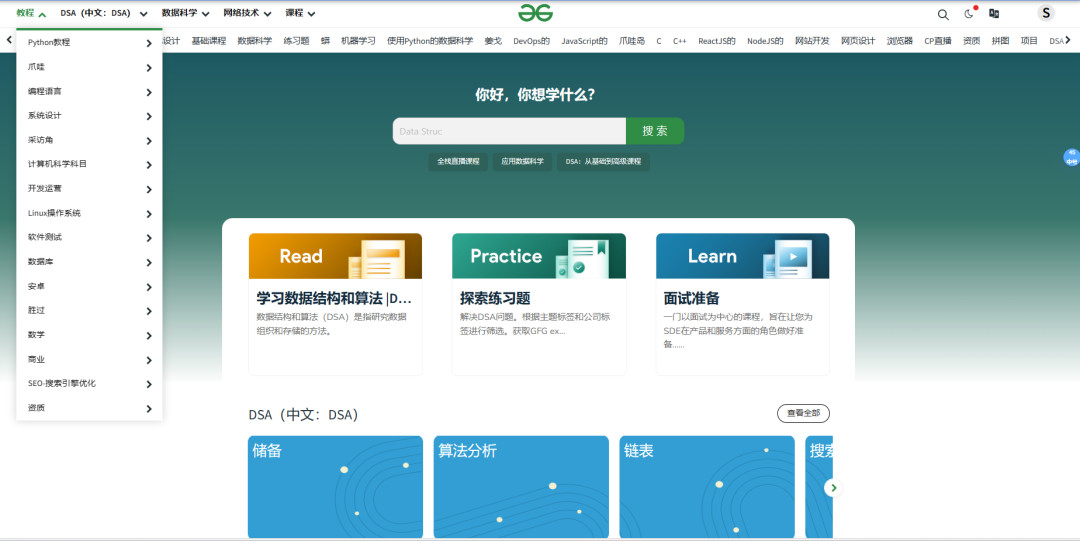Expand the 爪哇 submenu entry

[90, 67]
